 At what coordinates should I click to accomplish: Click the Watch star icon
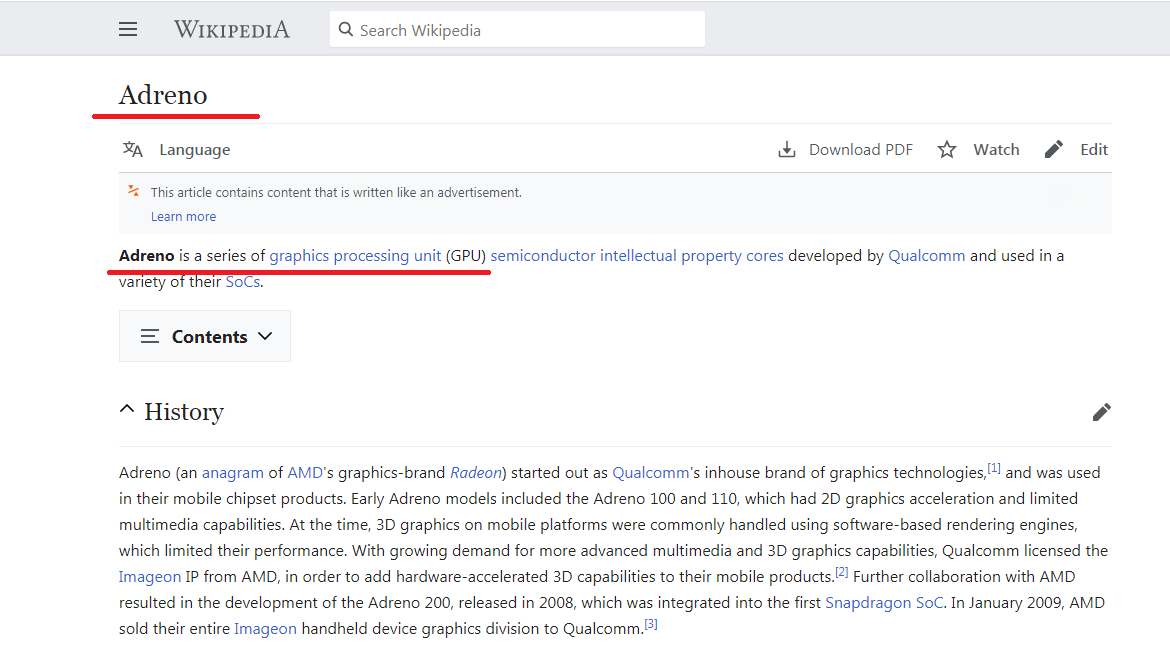[x=947, y=150]
